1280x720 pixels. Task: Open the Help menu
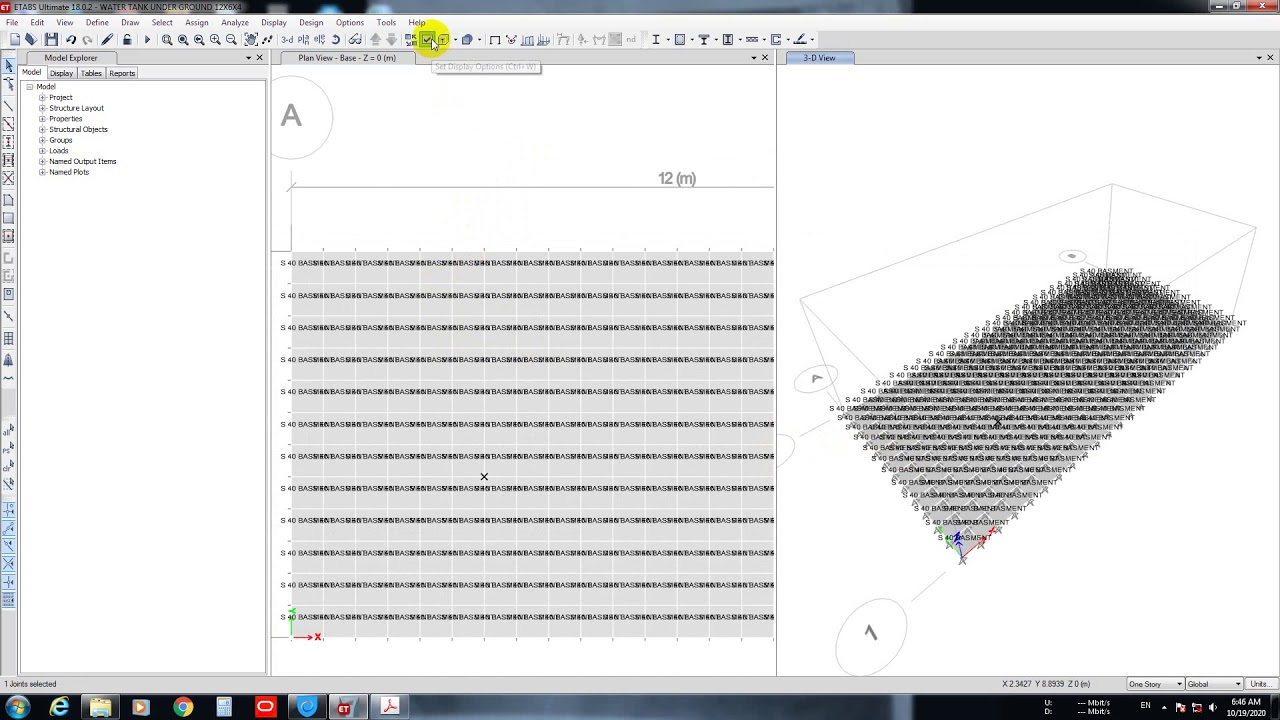417,22
